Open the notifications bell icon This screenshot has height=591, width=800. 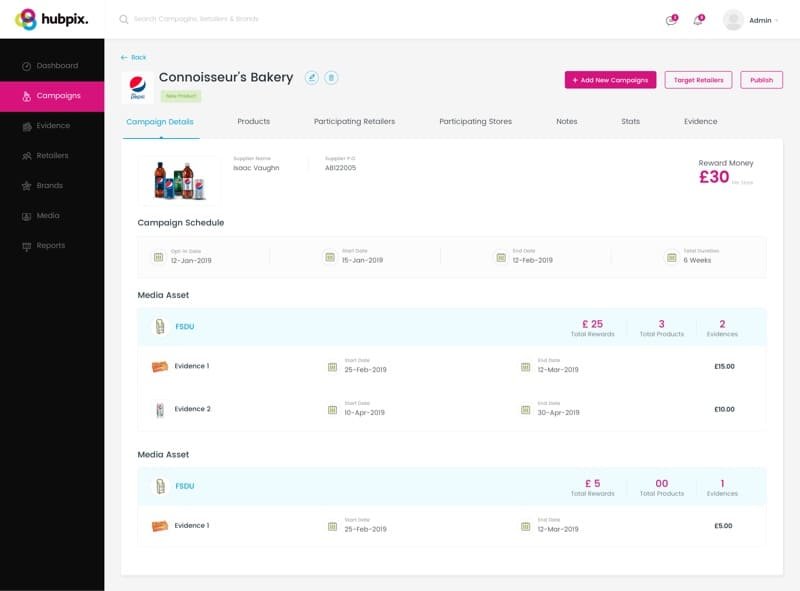(x=698, y=20)
